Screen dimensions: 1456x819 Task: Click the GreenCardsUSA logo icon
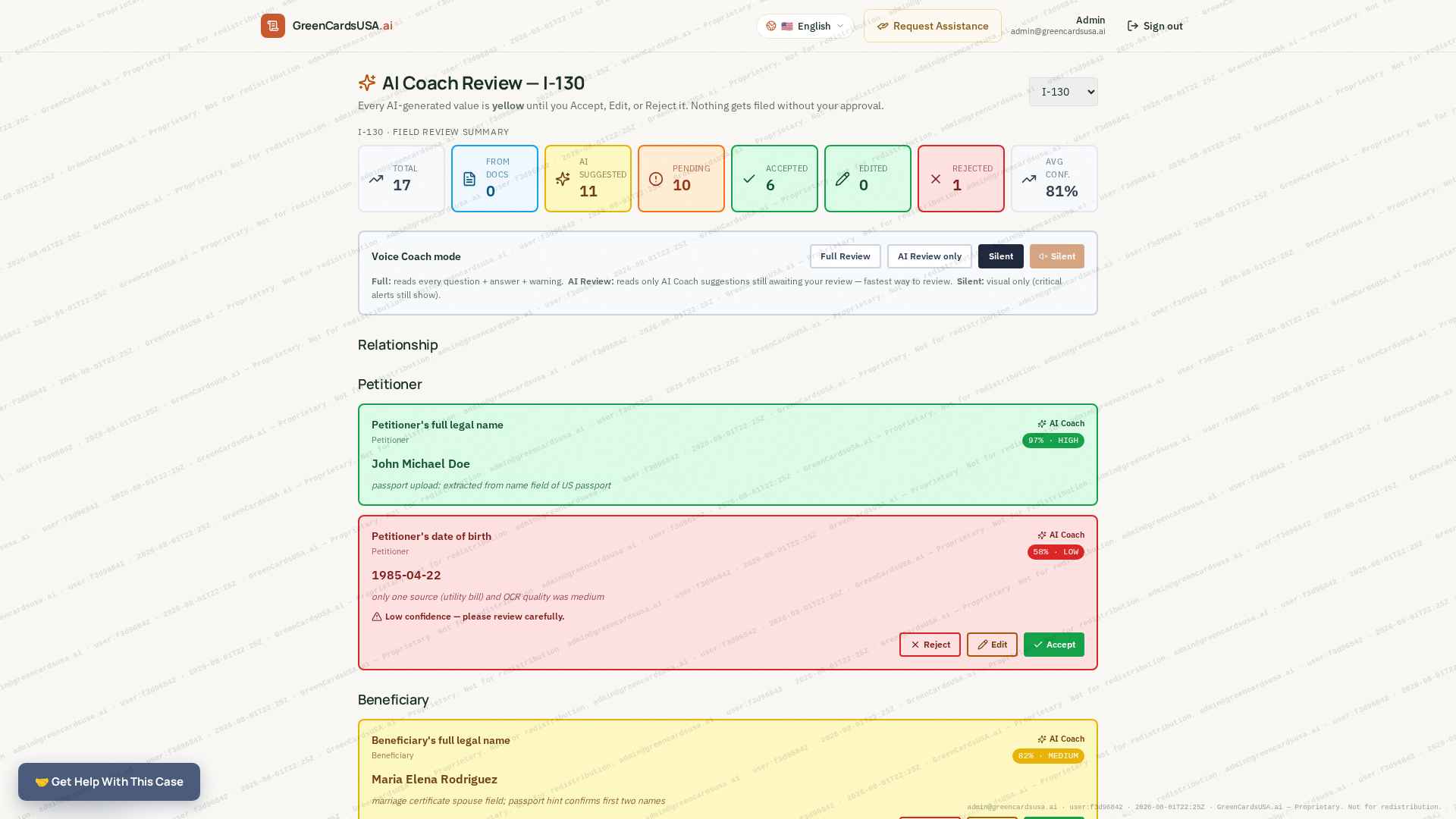[273, 26]
